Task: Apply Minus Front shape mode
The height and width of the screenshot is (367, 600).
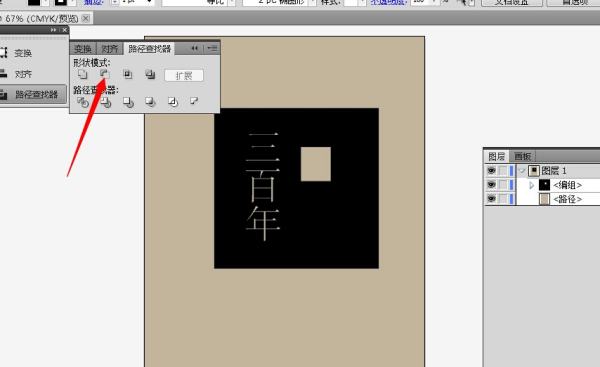Action: (105, 74)
